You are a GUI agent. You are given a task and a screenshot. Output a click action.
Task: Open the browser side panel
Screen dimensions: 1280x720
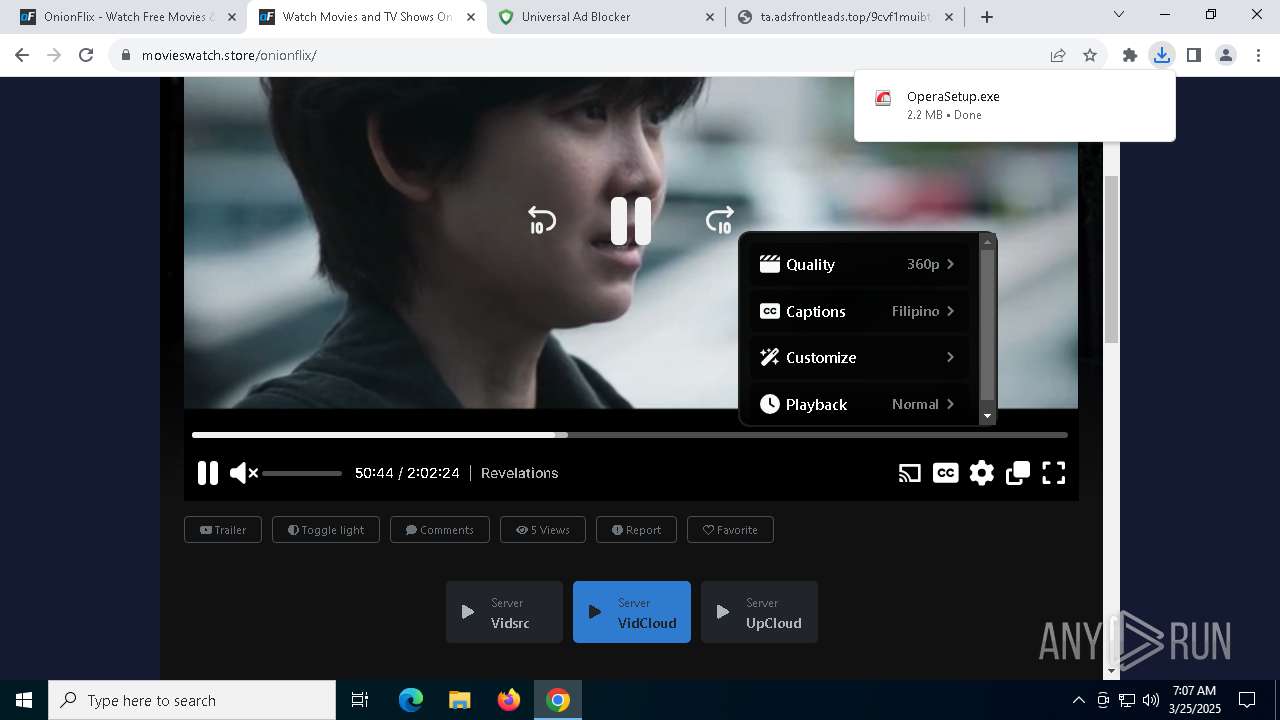coord(1194,55)
